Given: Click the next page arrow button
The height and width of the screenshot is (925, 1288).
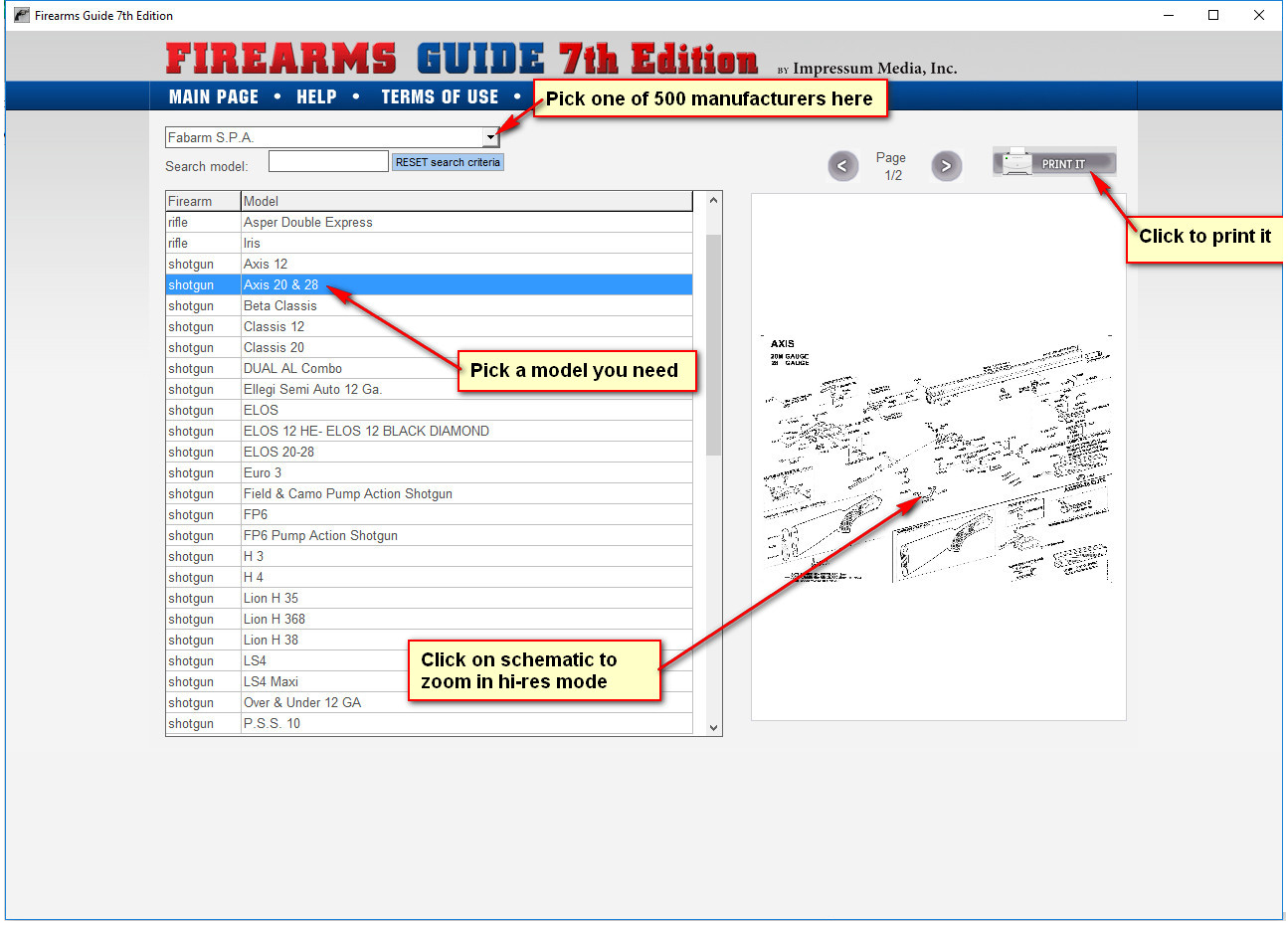Looking at the screenshot, I should pos(946,166).
